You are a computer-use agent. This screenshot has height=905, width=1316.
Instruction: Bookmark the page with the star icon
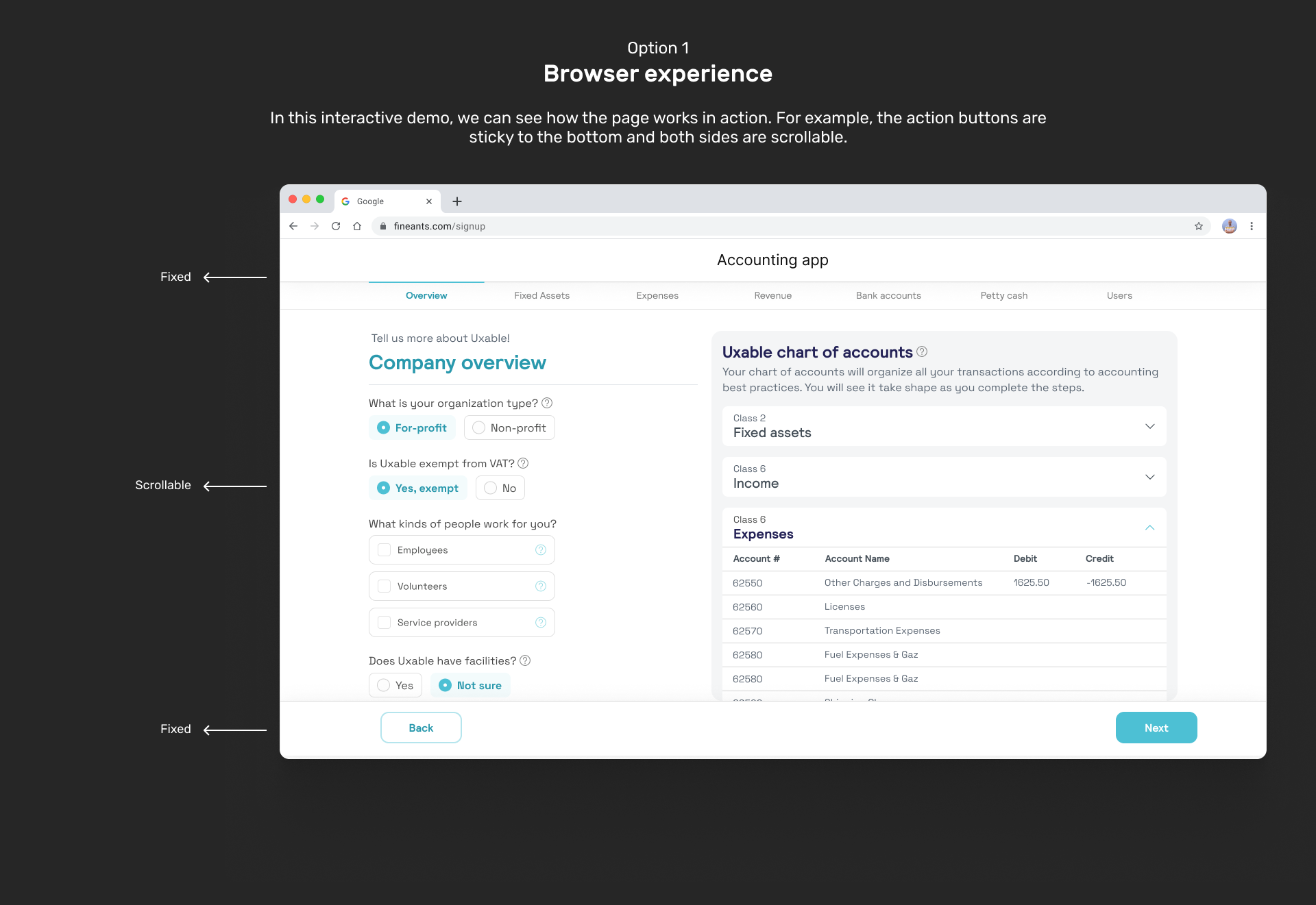[x=1198, y=226]
